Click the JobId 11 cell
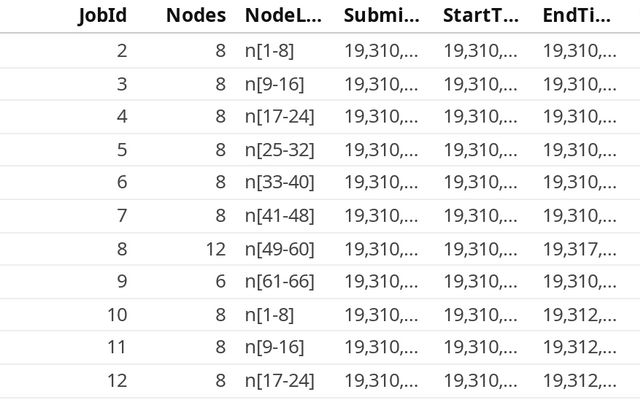Image resolution: width=640 pixels, height=400 pixels. [x=117, y=347]
